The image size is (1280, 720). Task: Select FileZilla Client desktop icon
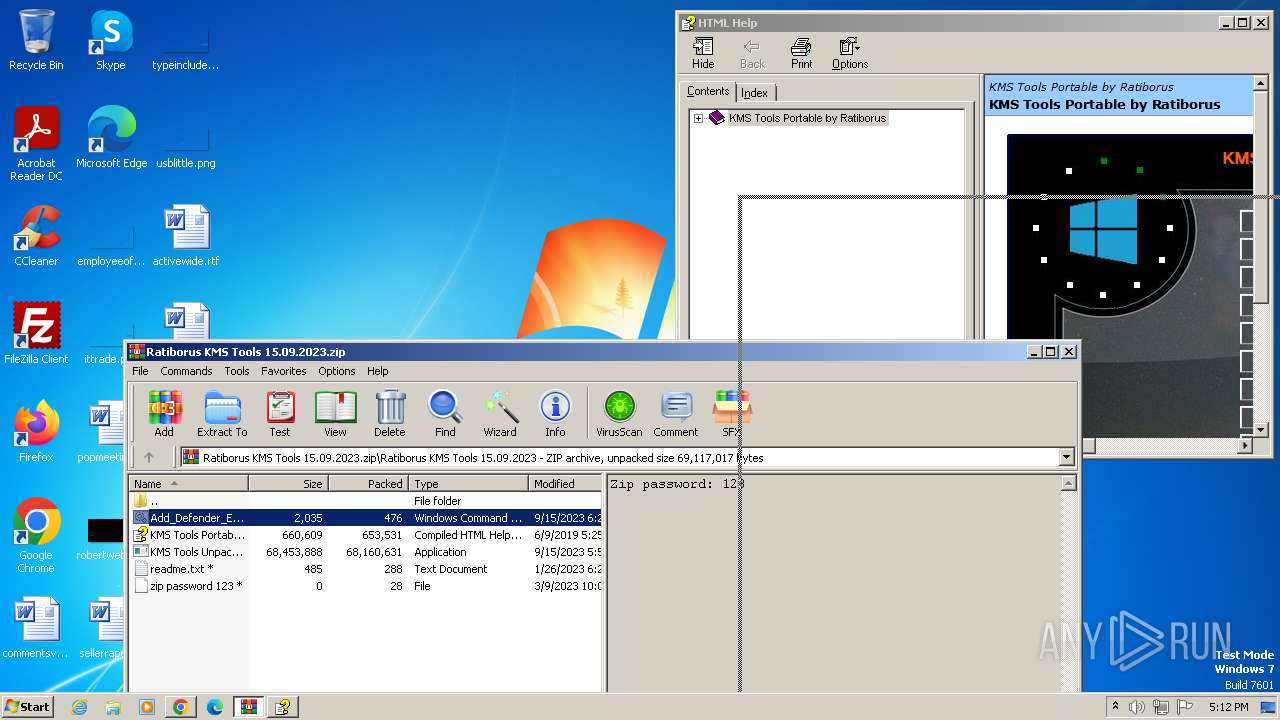36,334
